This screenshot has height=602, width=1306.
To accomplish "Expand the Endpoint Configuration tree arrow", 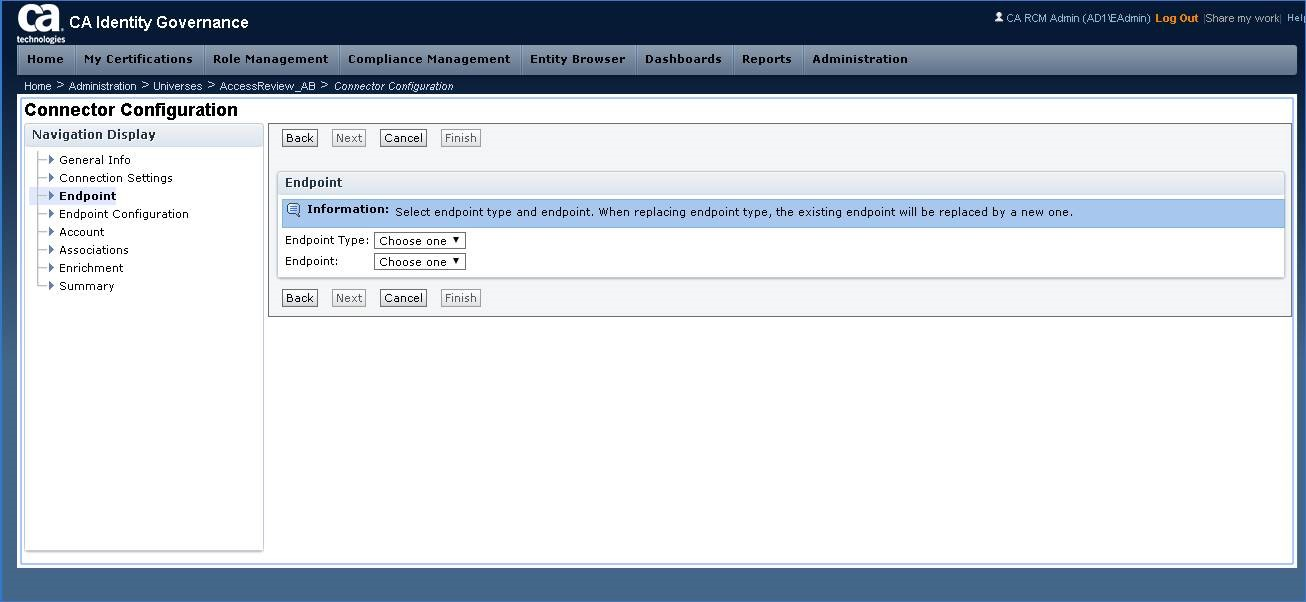I will [x=51, y=213].
